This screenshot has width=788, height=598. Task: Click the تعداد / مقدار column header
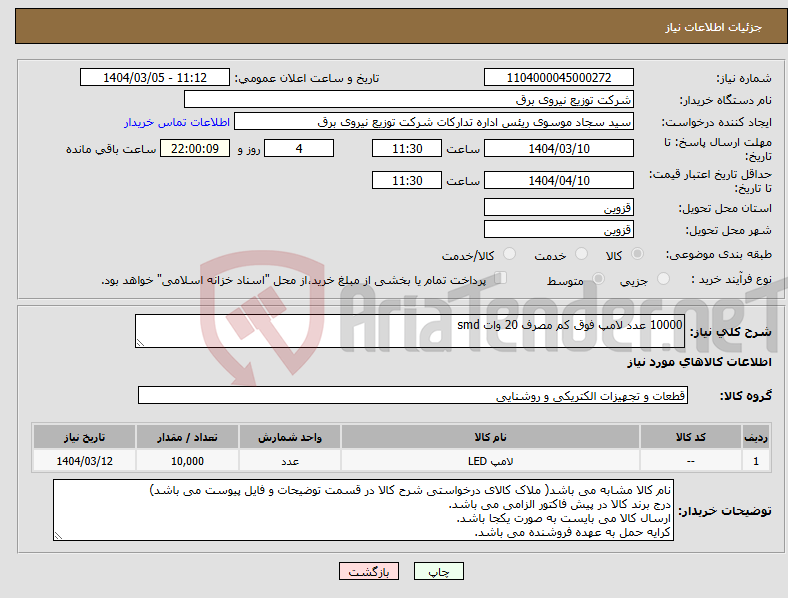[x=187, y=437]
